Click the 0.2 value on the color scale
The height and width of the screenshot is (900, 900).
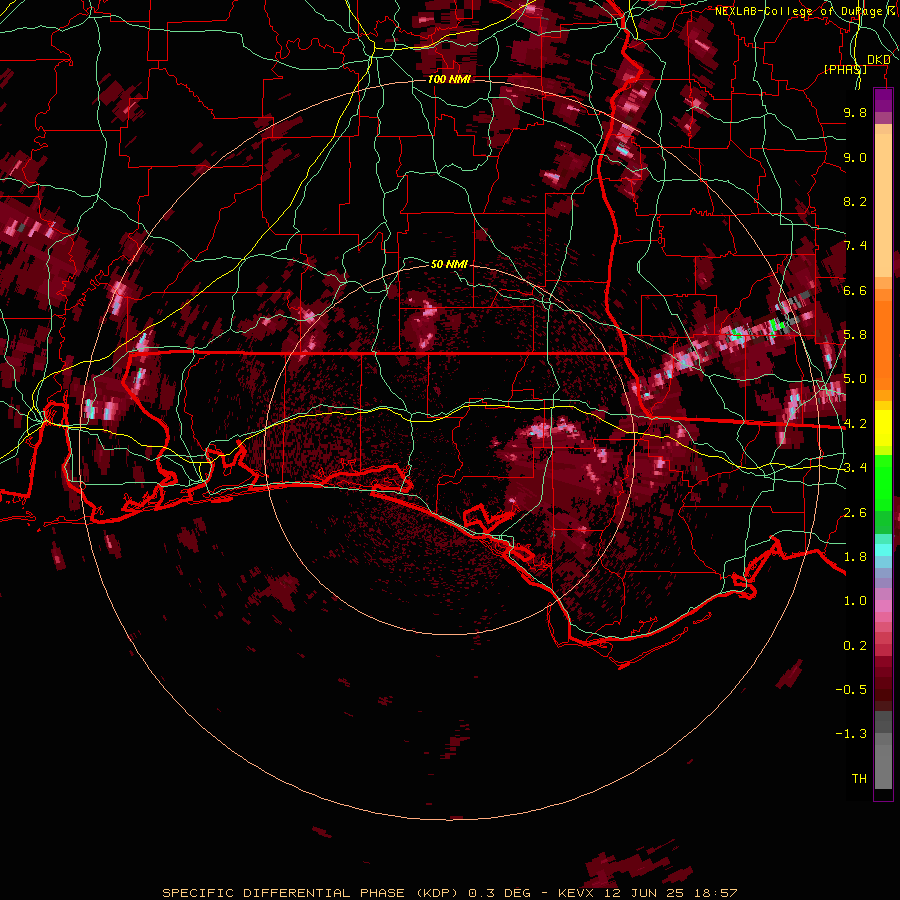coord(855,646)
